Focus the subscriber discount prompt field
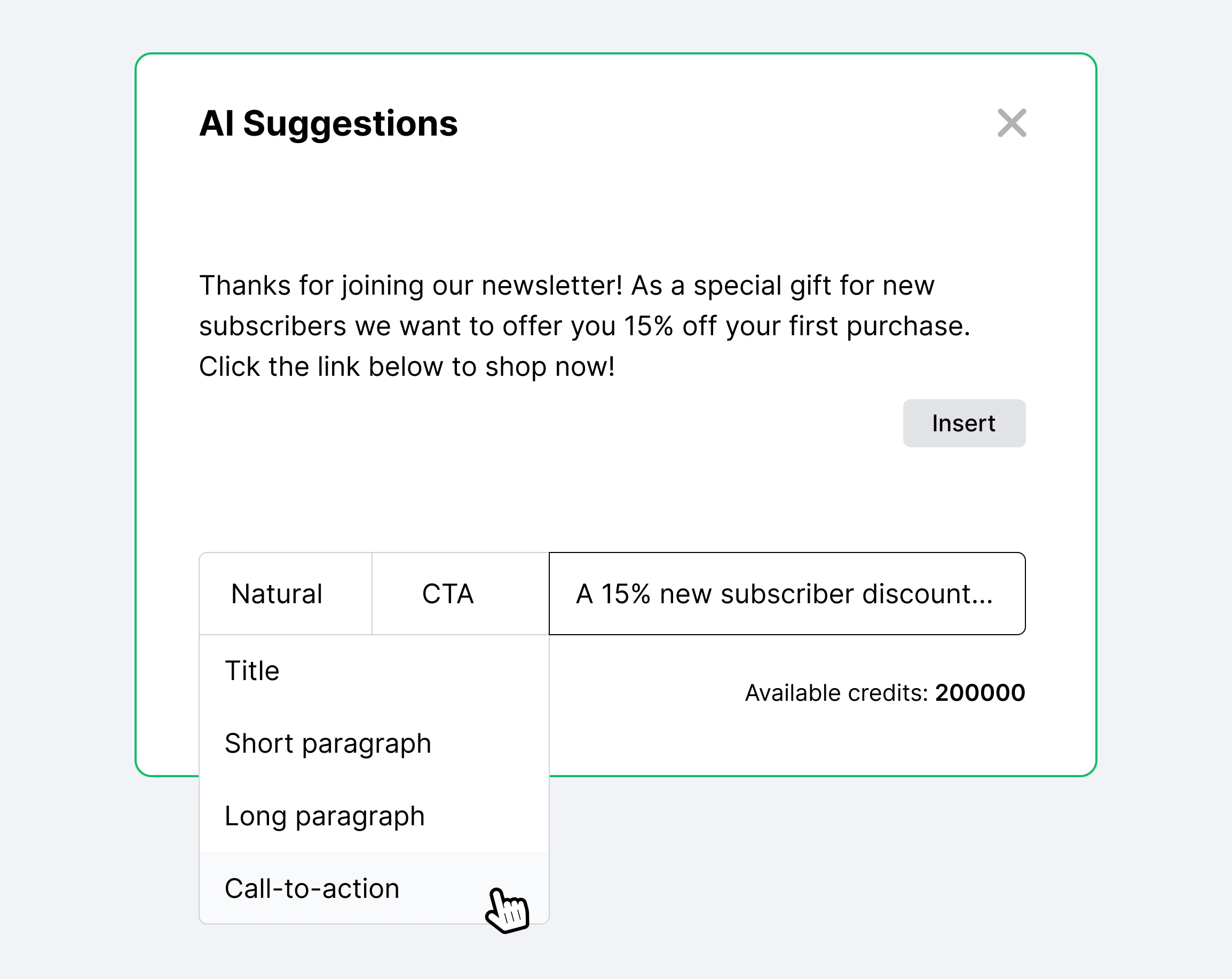This screenshot has height=979, width=1232. (x=786, y=594)
